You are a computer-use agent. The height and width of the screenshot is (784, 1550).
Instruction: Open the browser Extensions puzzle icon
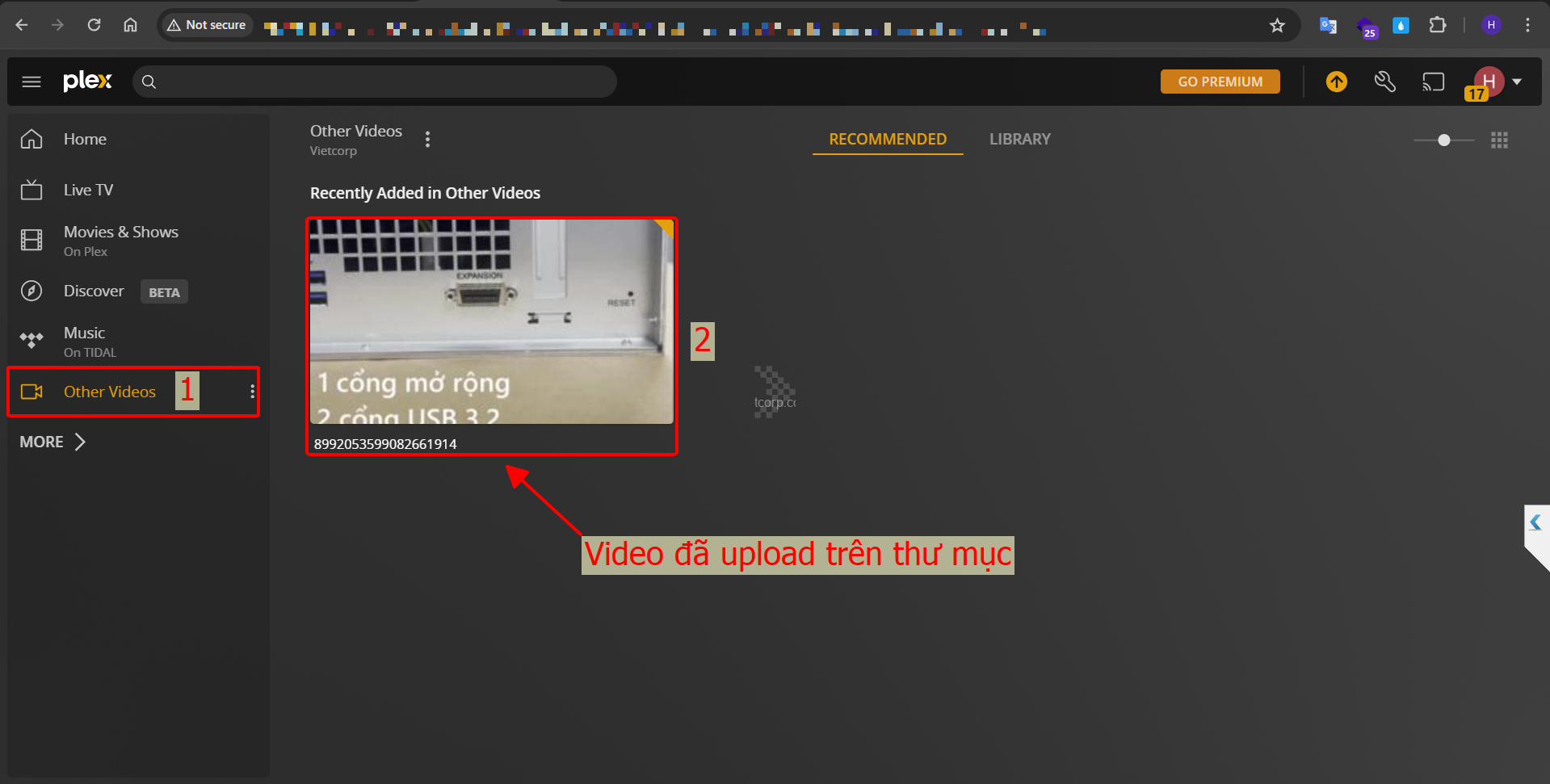tap(1437, 25)
